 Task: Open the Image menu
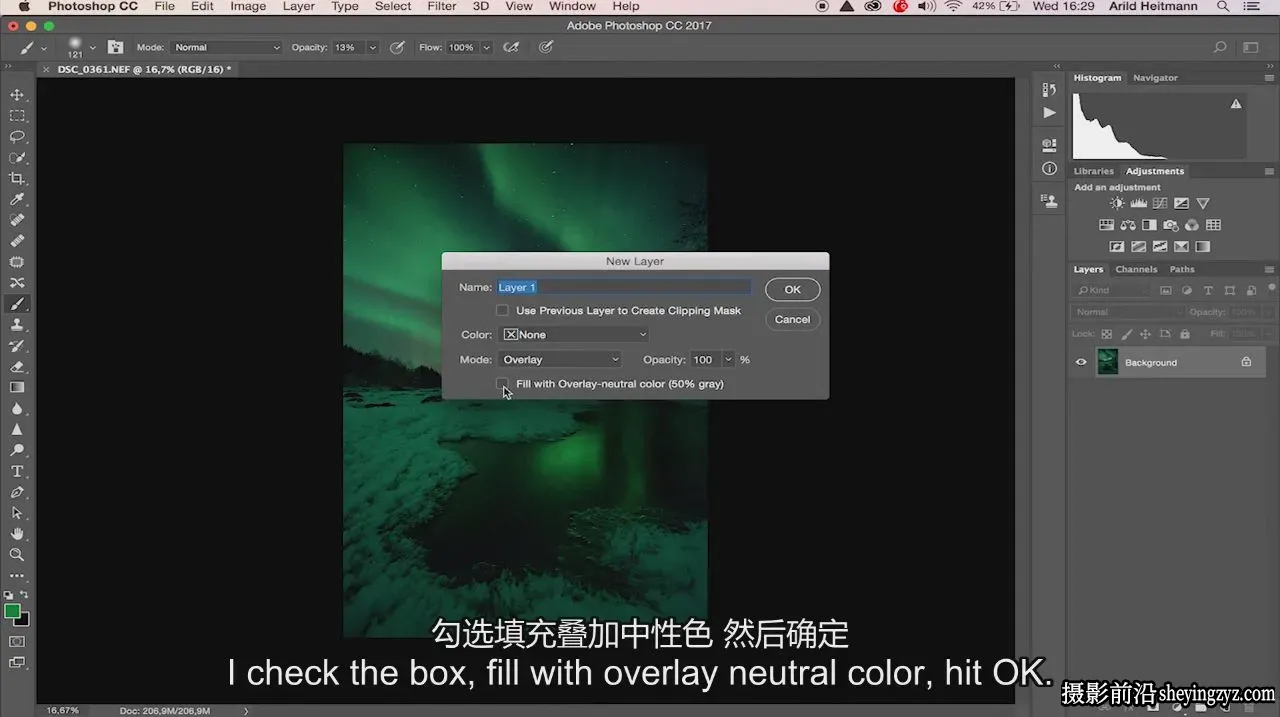pos(248,6)
